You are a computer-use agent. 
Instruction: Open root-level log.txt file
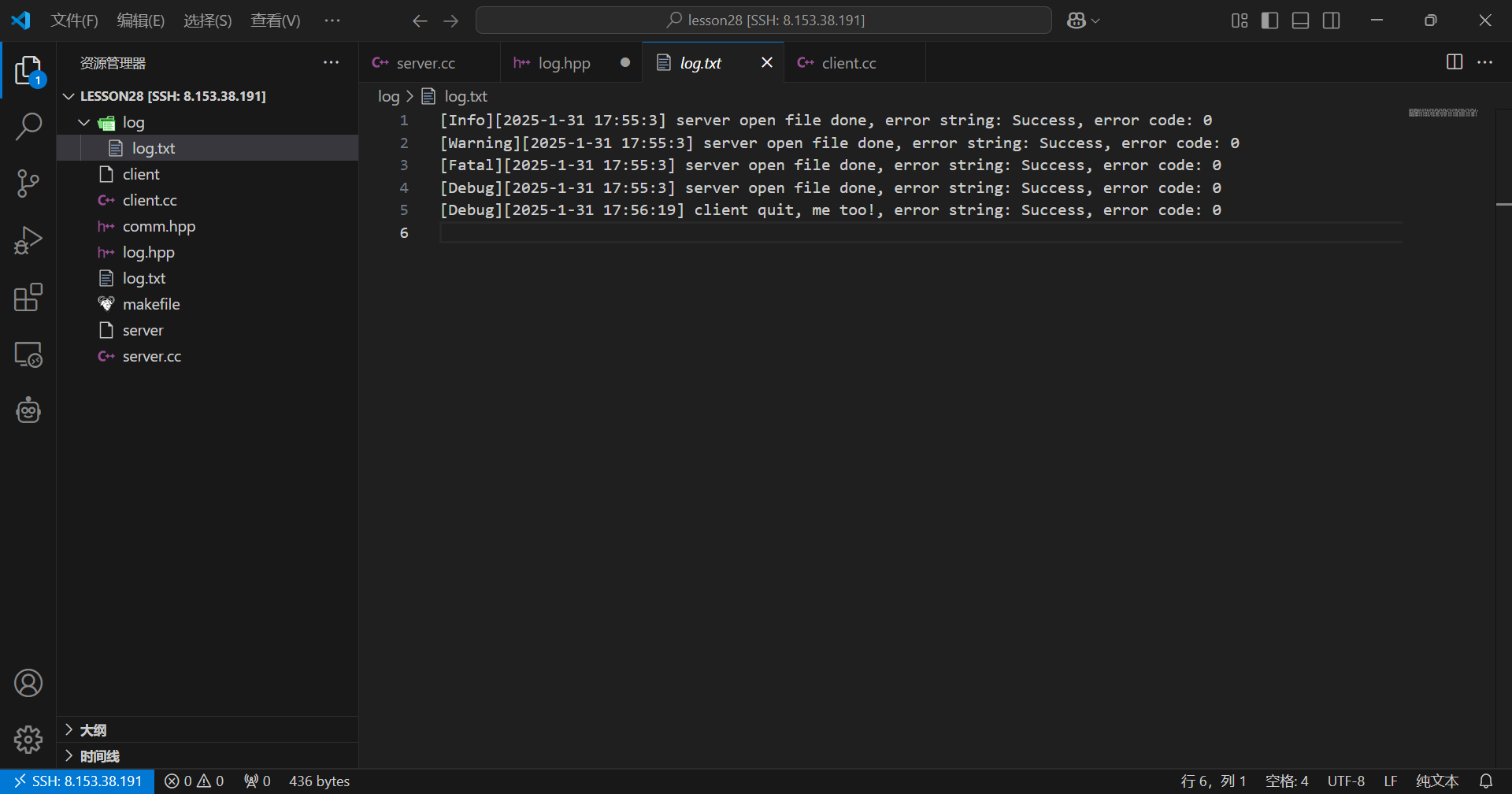point(208,278)
